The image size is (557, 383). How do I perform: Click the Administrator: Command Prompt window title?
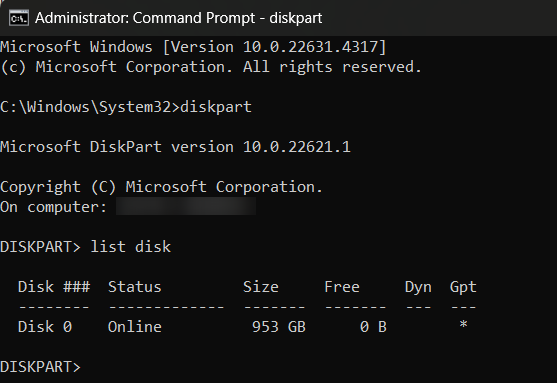[178, 18]
